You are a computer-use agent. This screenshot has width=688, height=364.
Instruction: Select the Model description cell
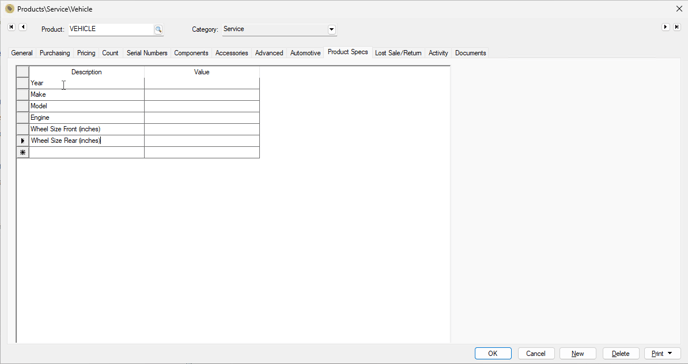click(86, 106)
